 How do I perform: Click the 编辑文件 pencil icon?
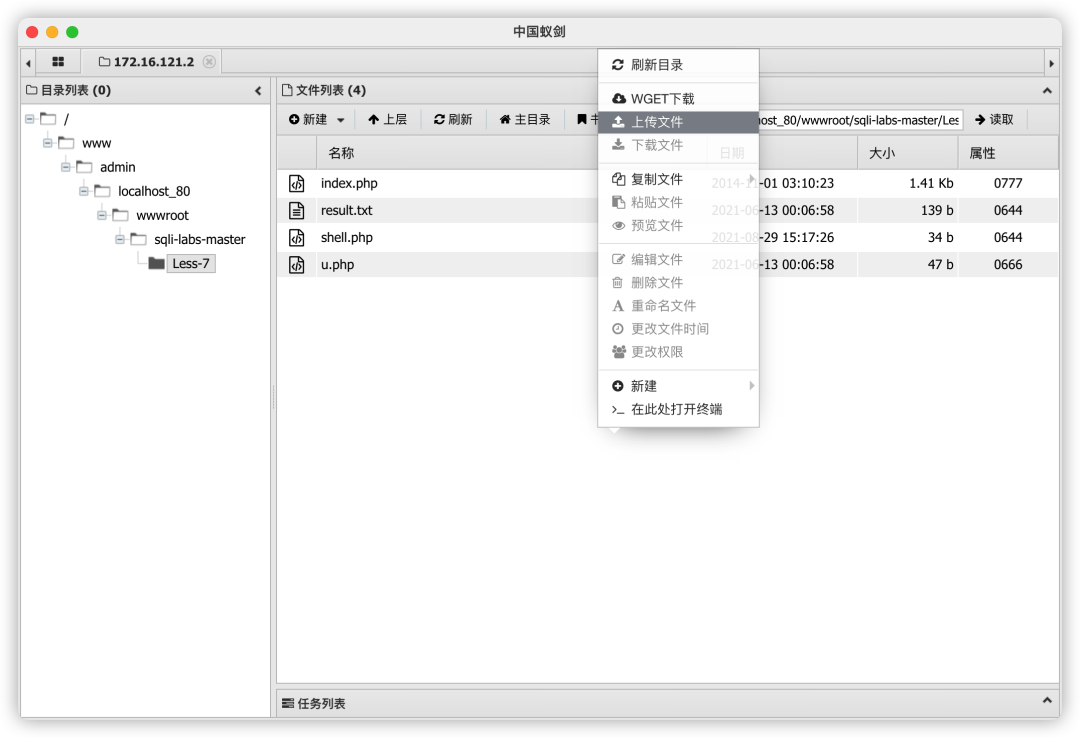pyautogui.click(x=619, y=259)
